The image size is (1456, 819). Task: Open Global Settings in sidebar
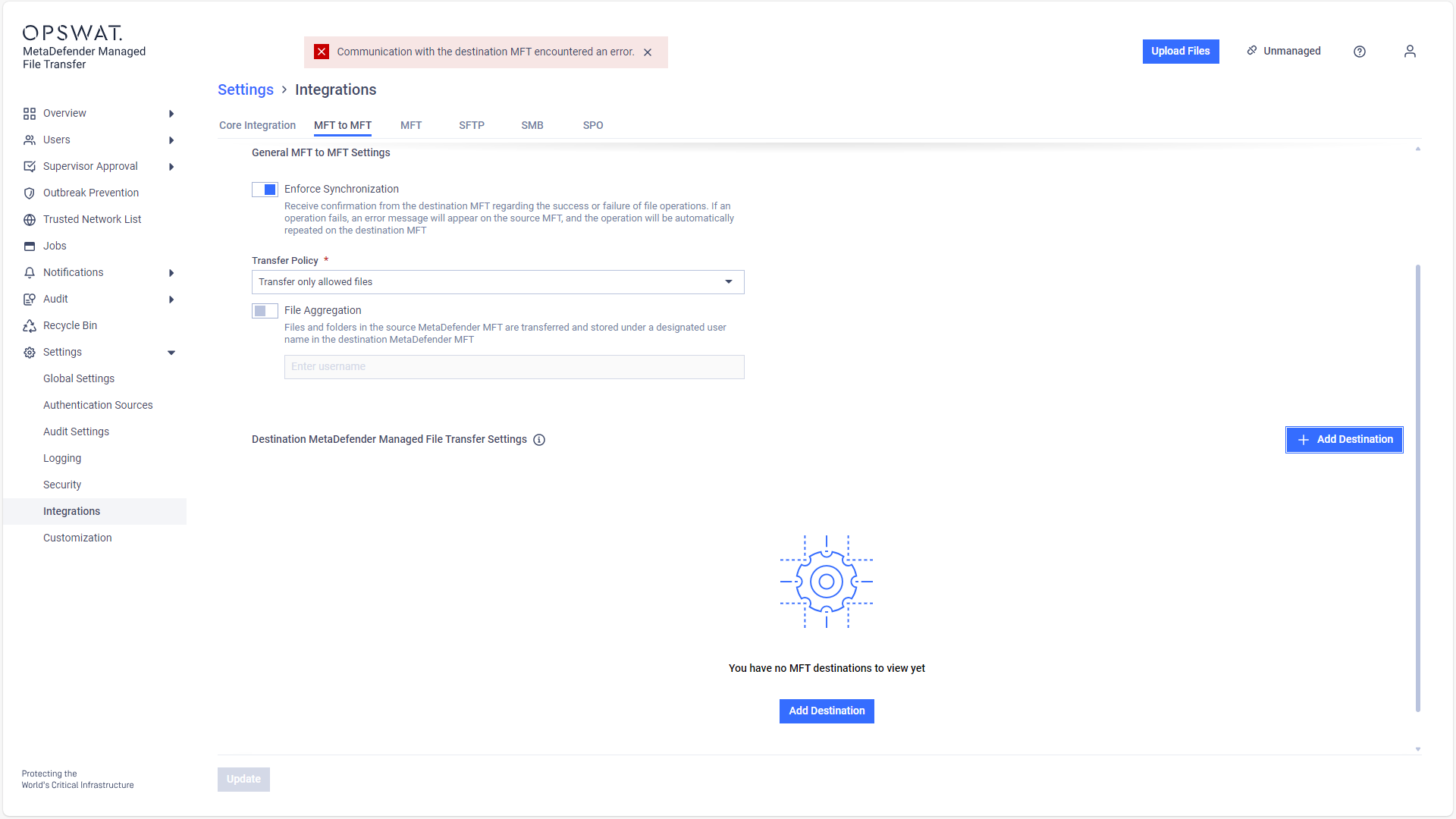tap(79, 379)
